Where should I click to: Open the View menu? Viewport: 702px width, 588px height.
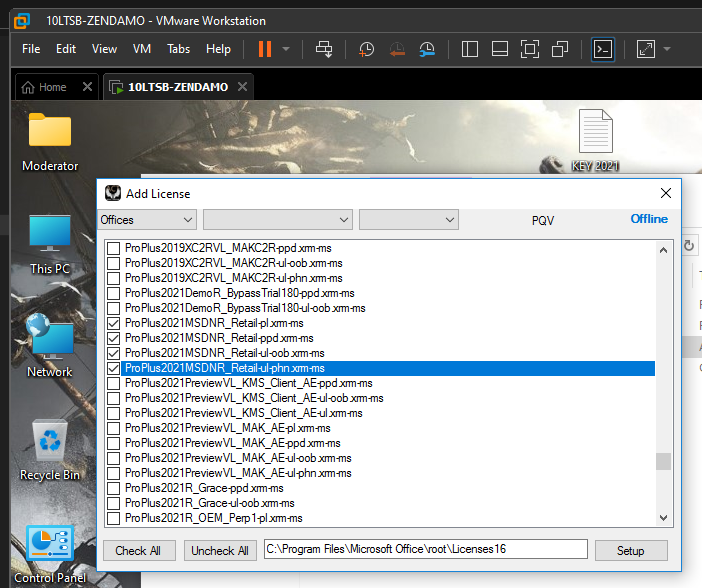click(104, 49)
